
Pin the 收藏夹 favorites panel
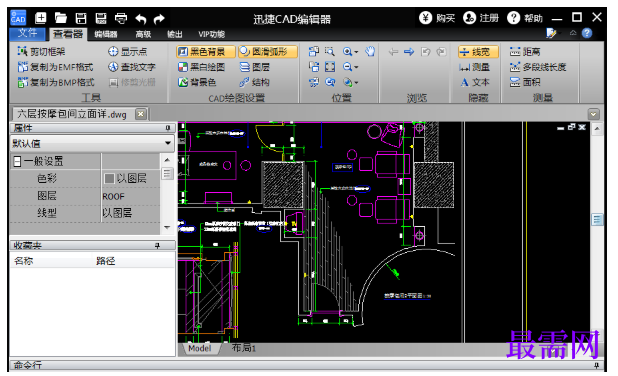coord(157,246)
